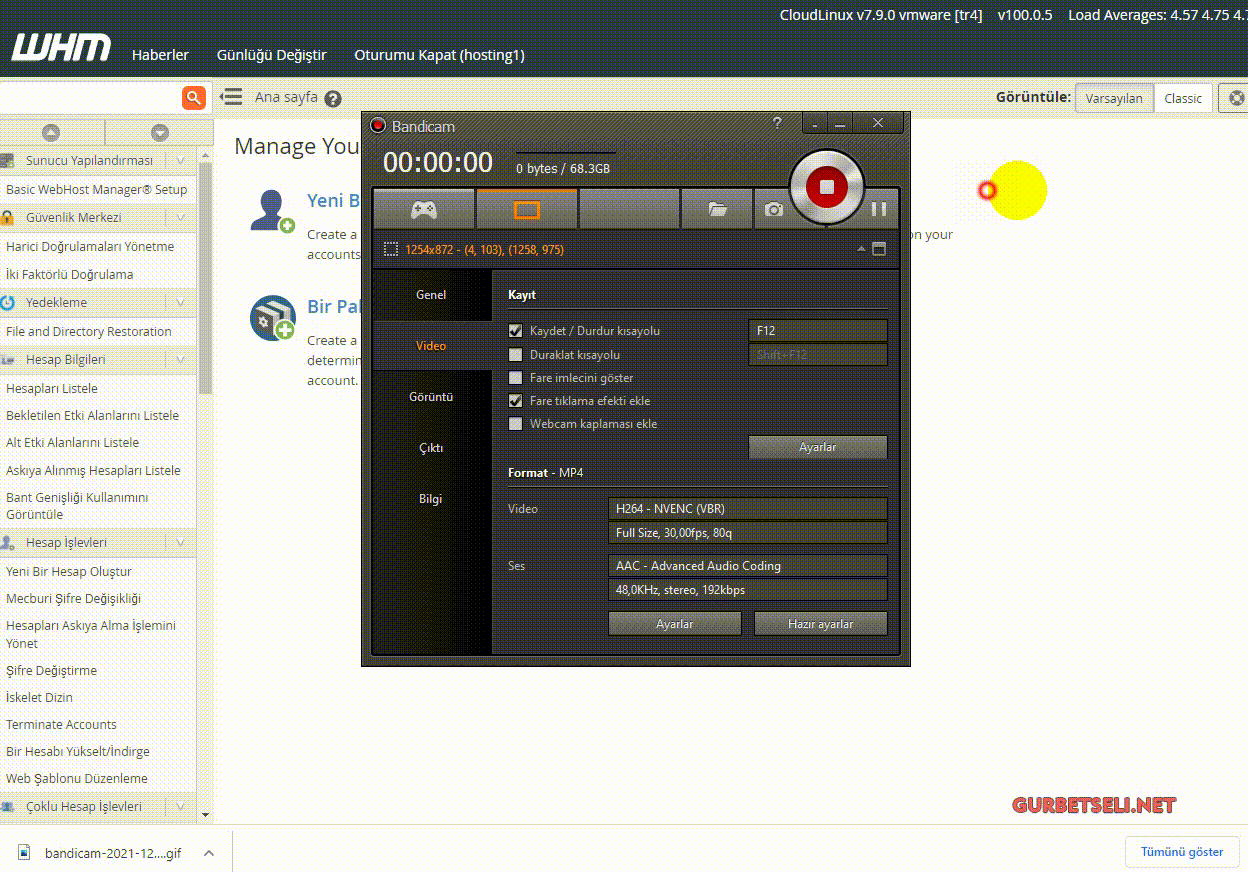
Task: Click the Hazır ayarlar button
Action: point(820,624)
